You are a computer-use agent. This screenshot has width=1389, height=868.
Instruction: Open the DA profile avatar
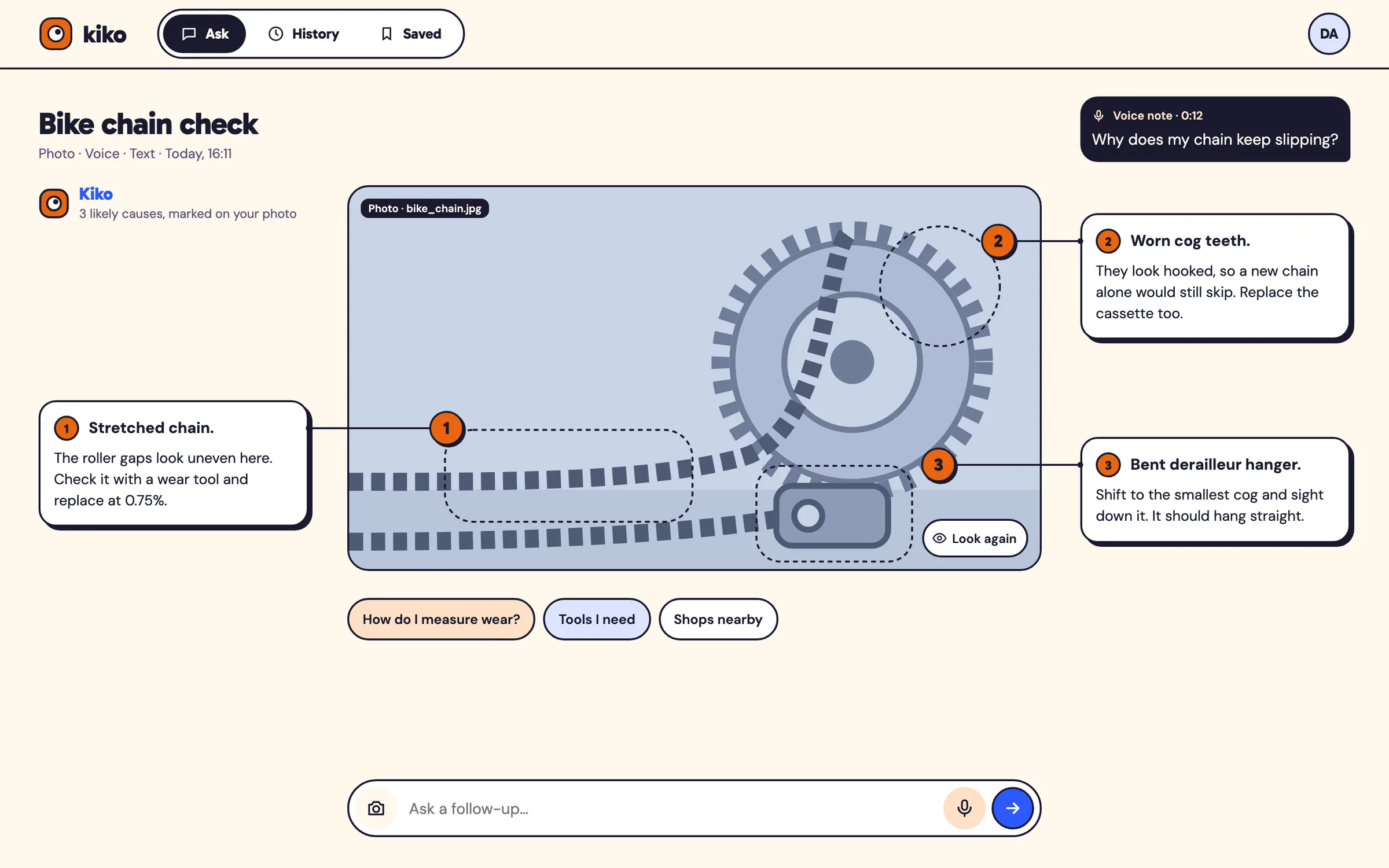[1329, 34]
